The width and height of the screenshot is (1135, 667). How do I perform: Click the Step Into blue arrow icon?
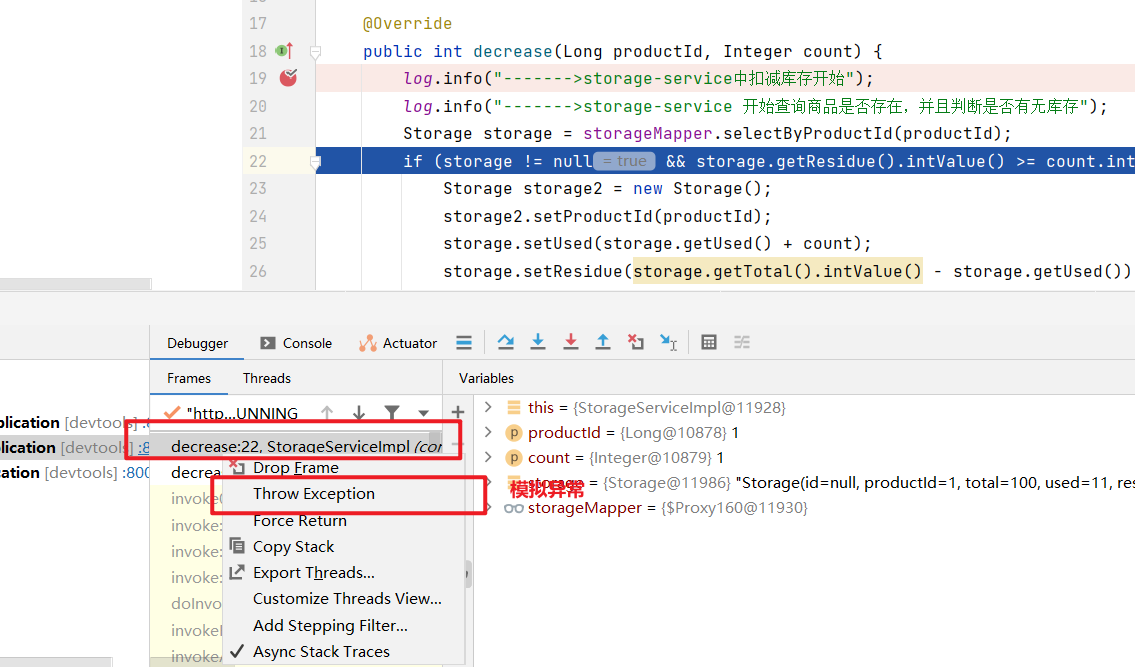(538, 342)
